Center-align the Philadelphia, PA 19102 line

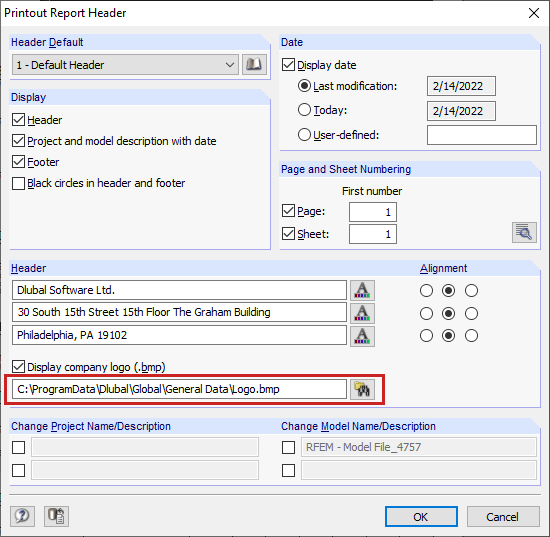tap(449, 336)
